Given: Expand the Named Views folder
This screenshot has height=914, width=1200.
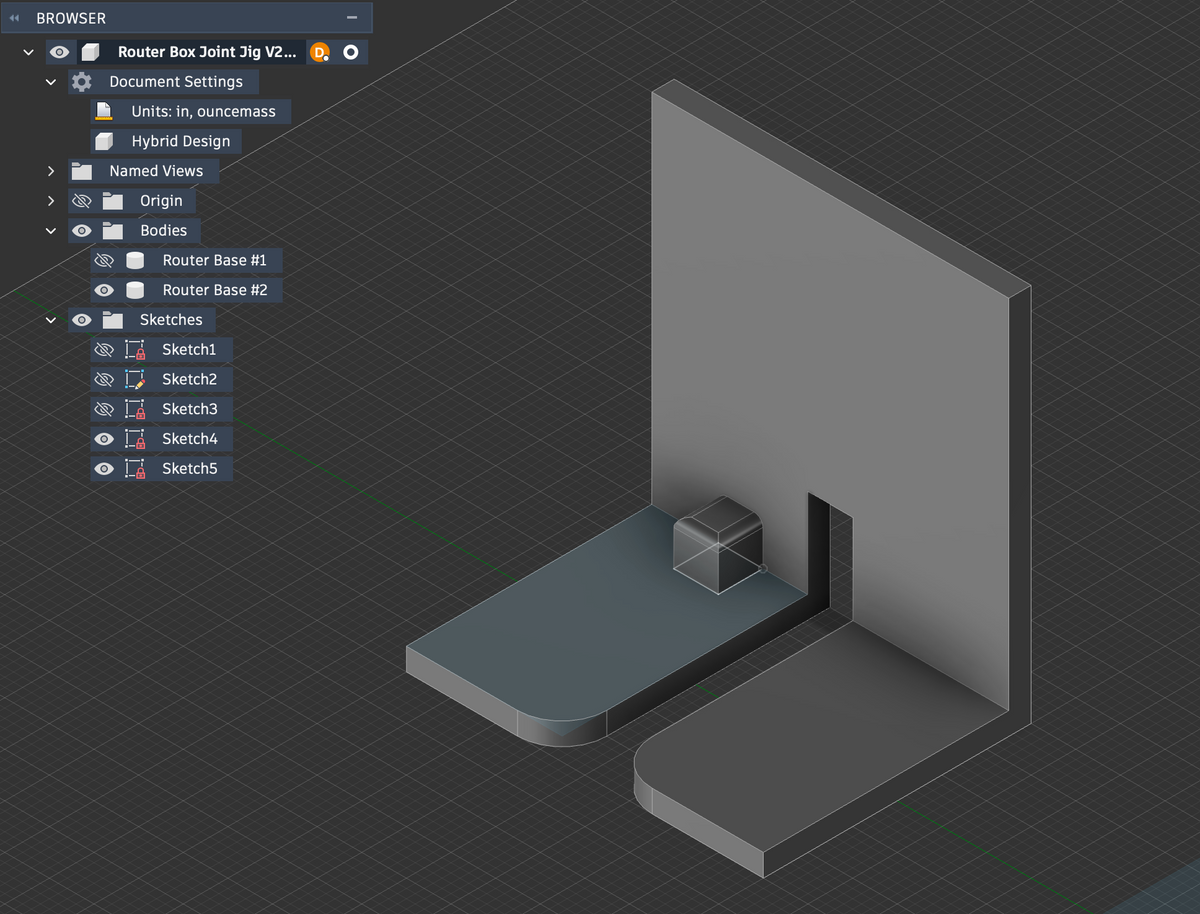Looking at the screenshot, I should tap(51, 171).
